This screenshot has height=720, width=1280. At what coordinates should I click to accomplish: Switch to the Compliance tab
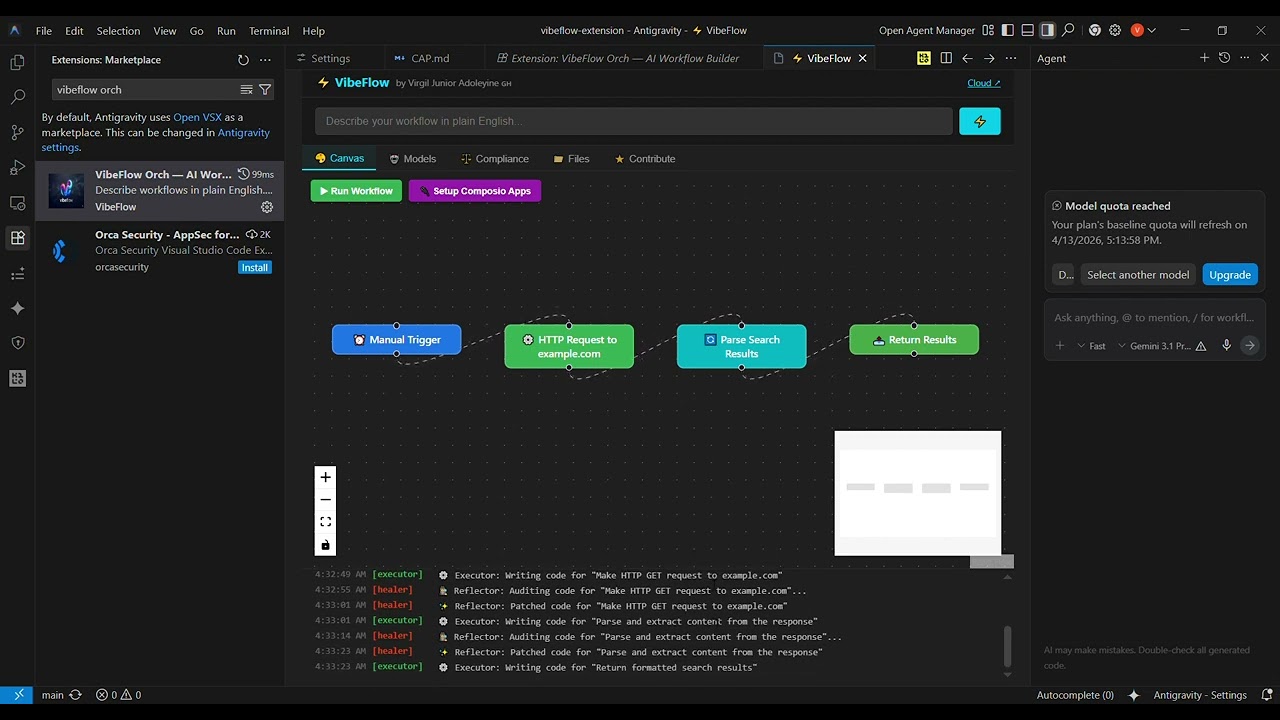495,159
